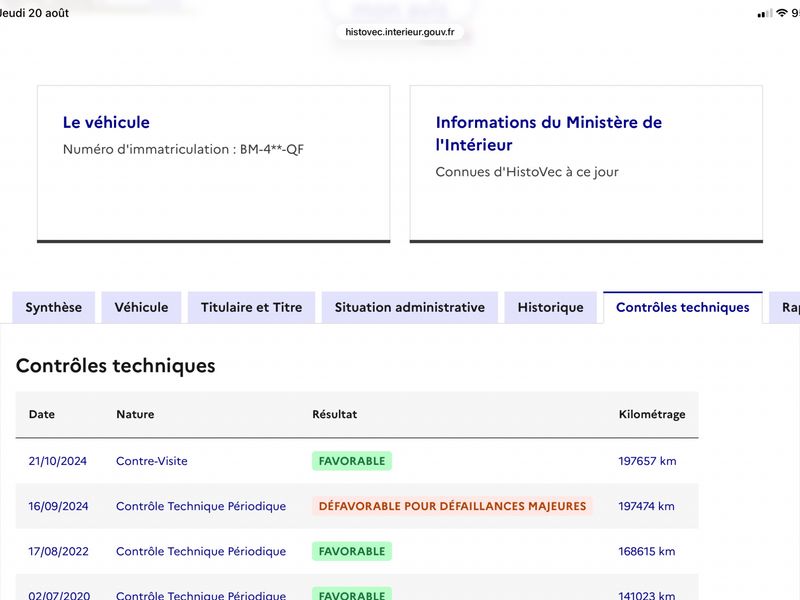The image size is (800, 600).
Task: Select the date 02/07/2020
Action: click(59, 595)
